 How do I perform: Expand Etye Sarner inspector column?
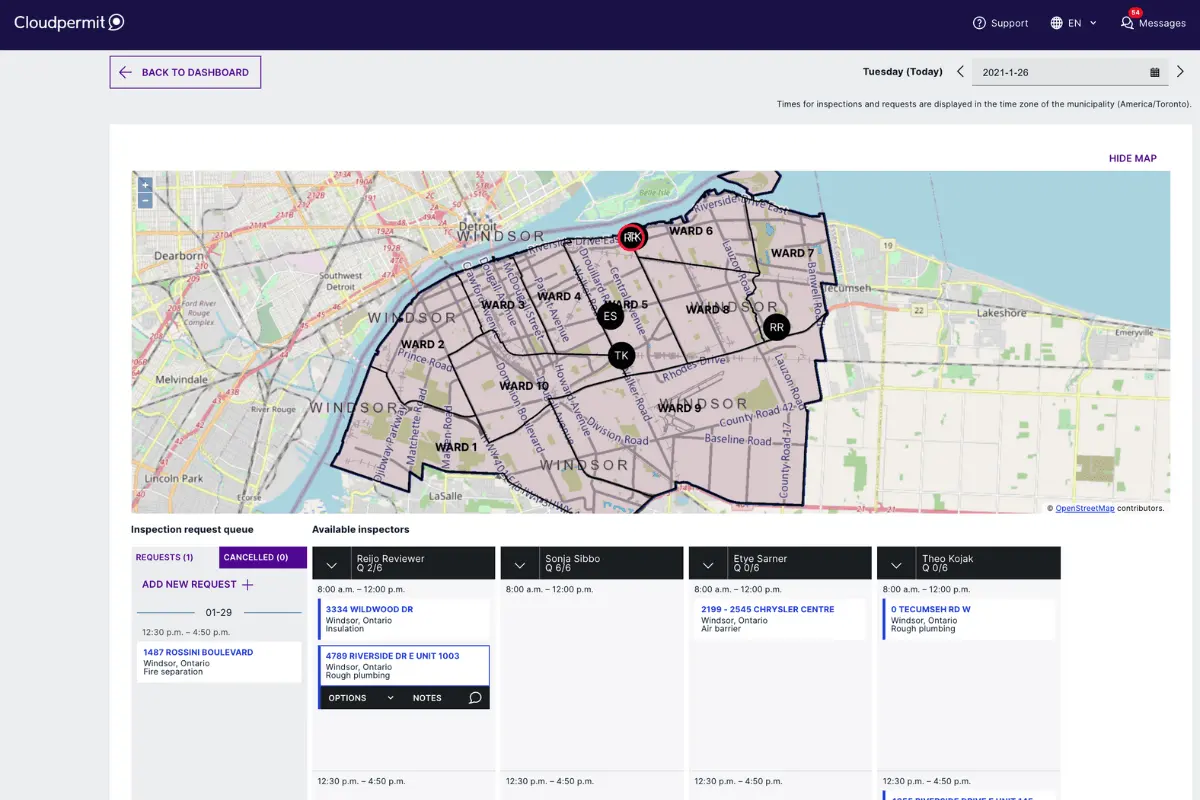point(708,564)
